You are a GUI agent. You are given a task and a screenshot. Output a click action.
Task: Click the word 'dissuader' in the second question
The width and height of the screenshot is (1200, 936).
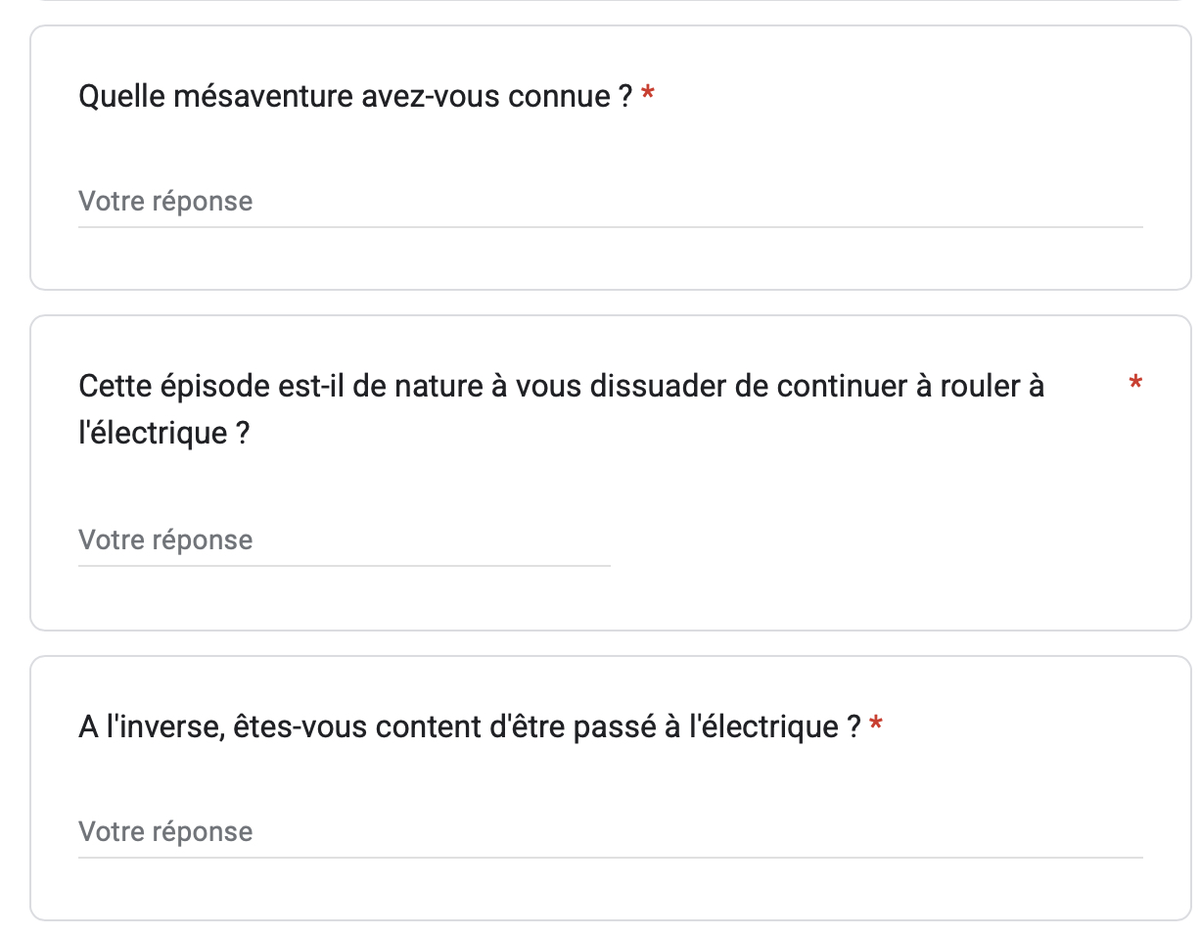click(656, 386)
